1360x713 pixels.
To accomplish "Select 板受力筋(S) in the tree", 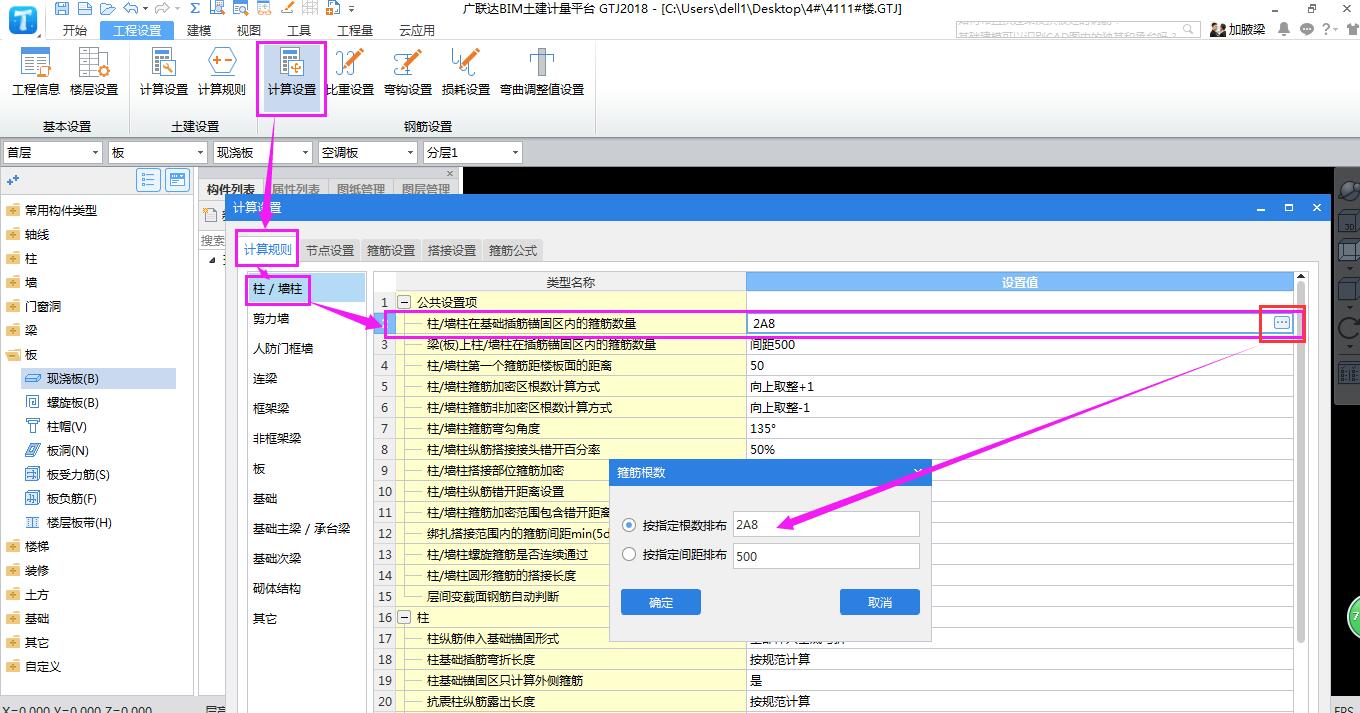I will tap(78, 475).
